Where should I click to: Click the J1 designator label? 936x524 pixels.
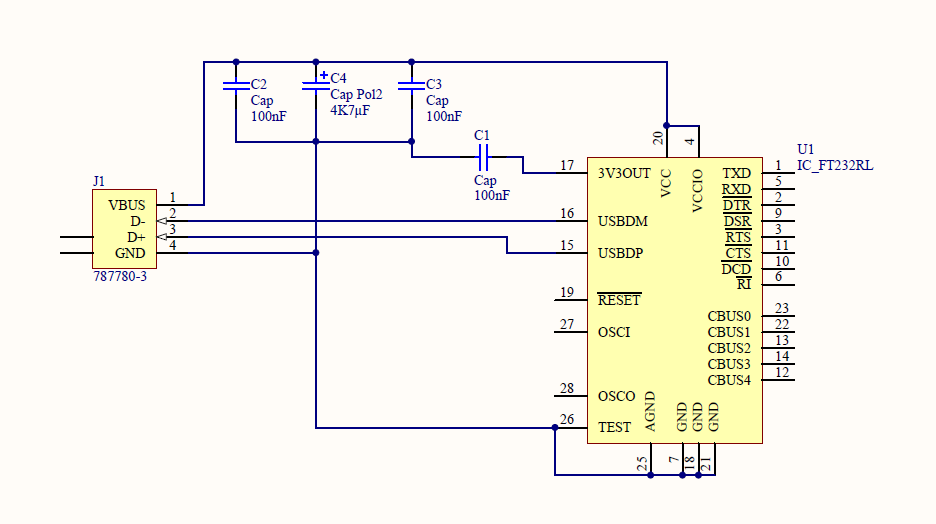99,181
